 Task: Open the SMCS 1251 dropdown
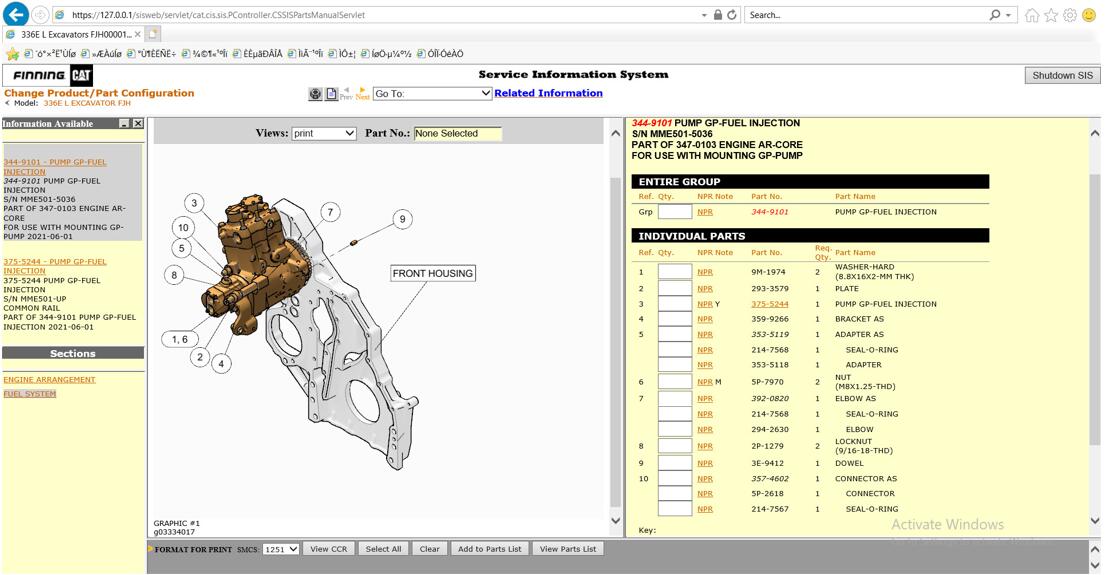281,549
